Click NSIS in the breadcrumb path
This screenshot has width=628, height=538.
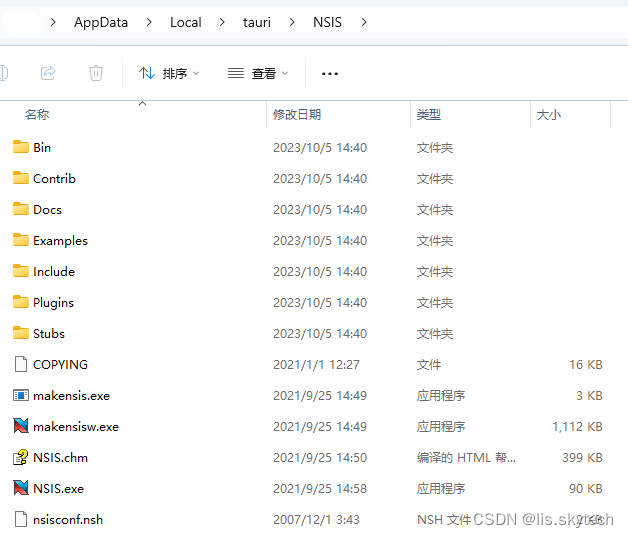pos(327,22)
